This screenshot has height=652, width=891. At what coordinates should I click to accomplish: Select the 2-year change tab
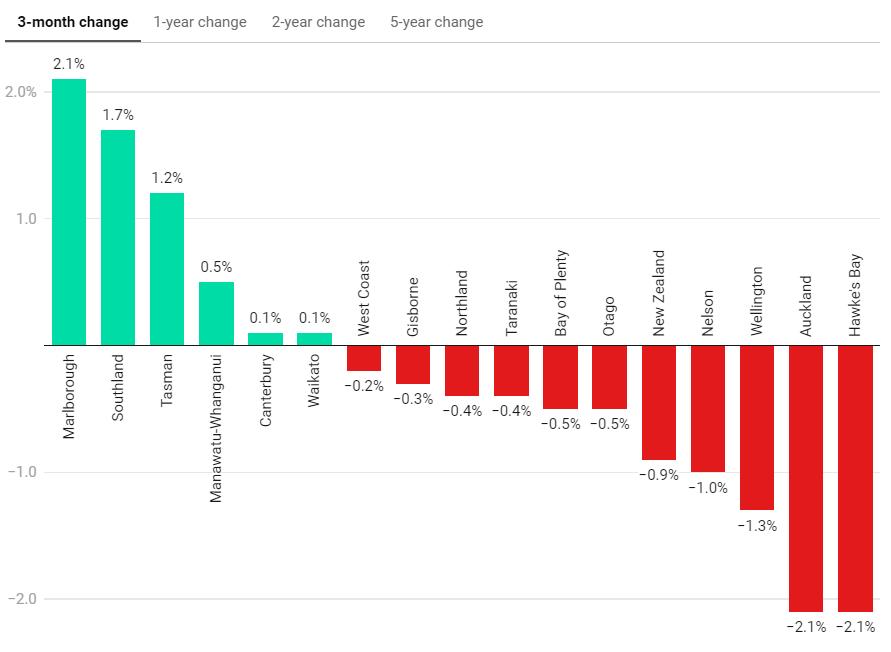[x=318, y=22]
